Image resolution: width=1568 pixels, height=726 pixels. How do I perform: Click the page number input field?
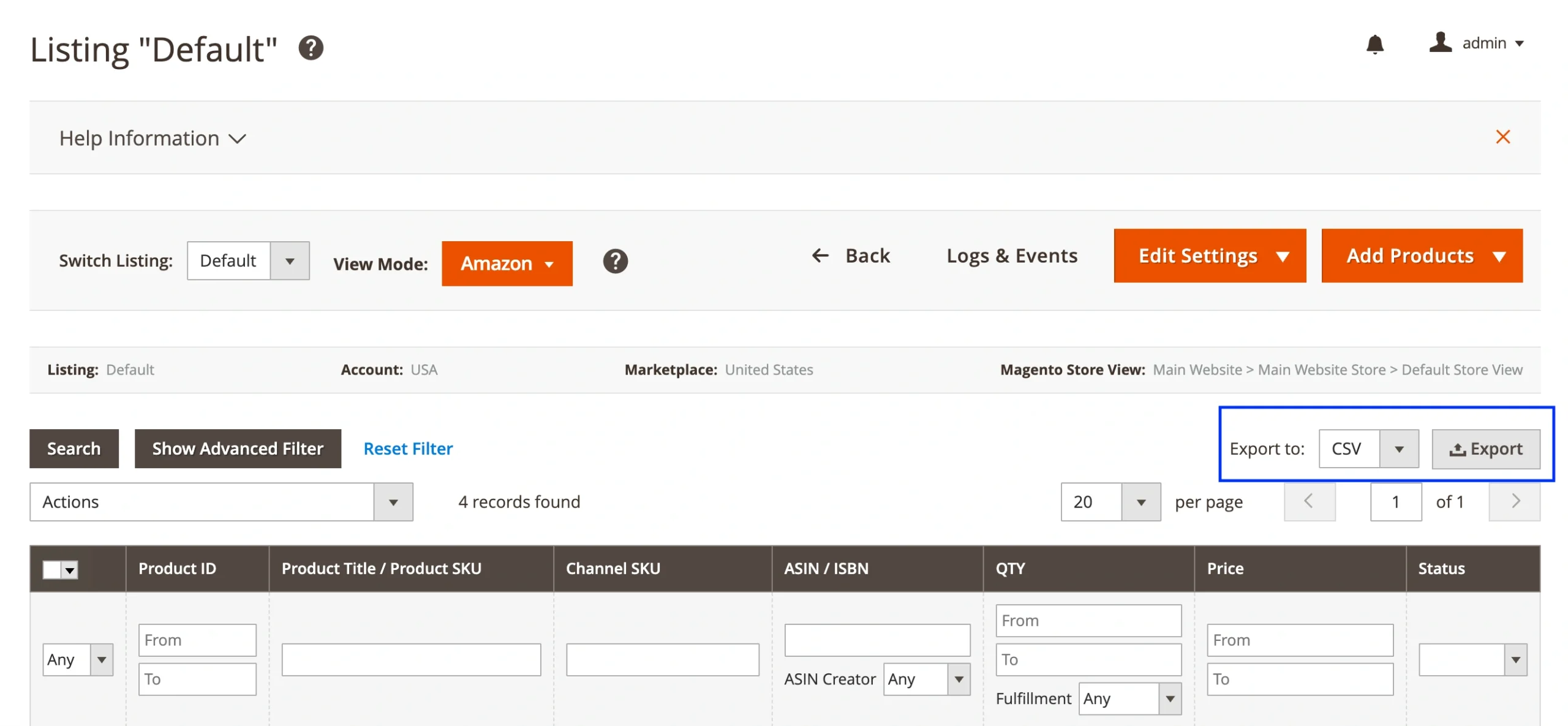(x=1396, y=501)
